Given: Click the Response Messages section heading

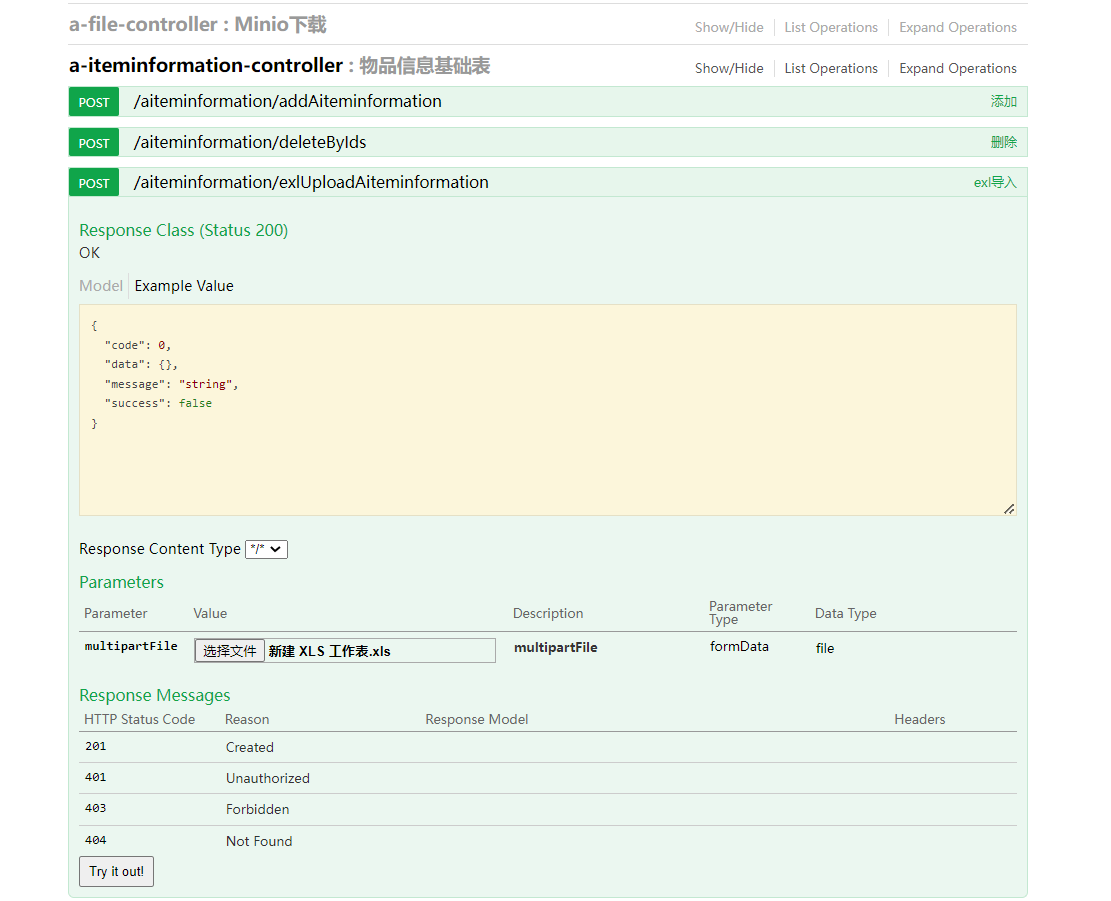Looking at the screenshot, I should [x=154, y=696].
